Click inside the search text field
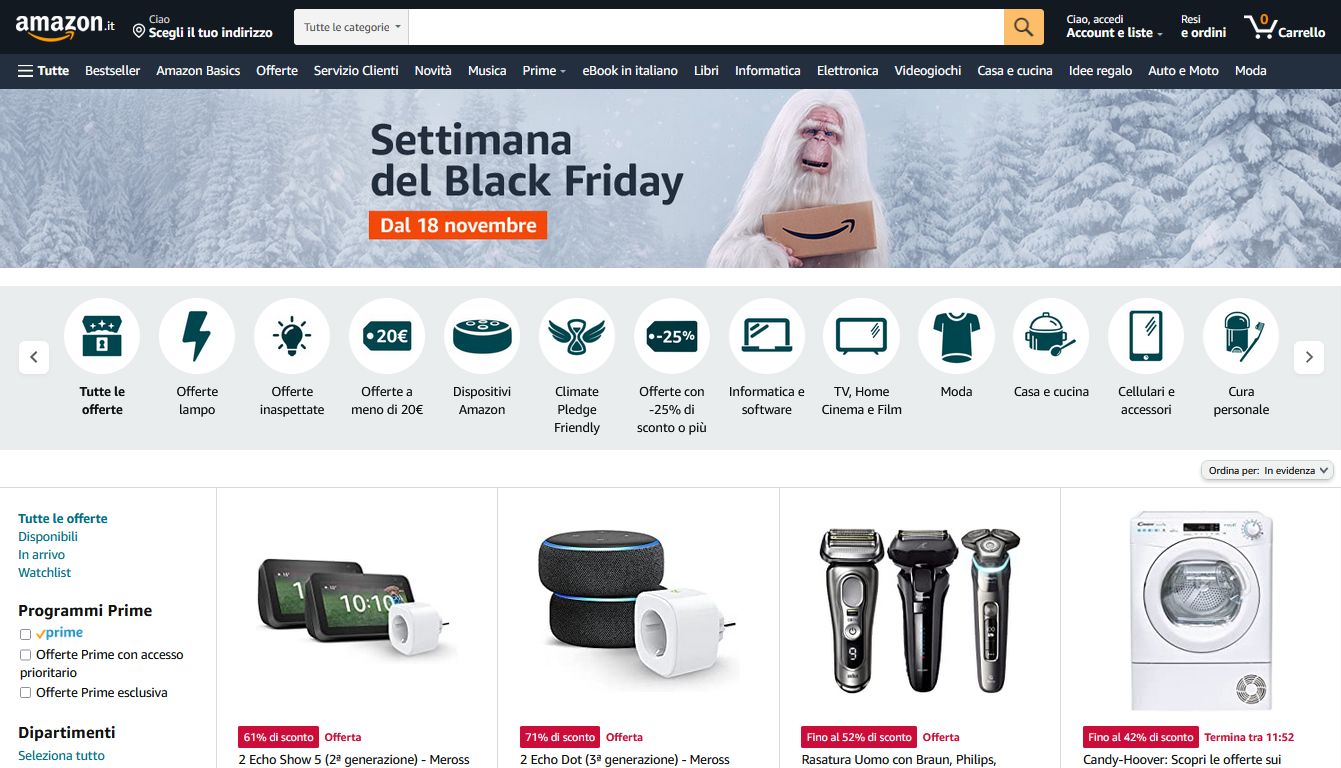Viewport: 1341px width, 768px height. point(706,27)
